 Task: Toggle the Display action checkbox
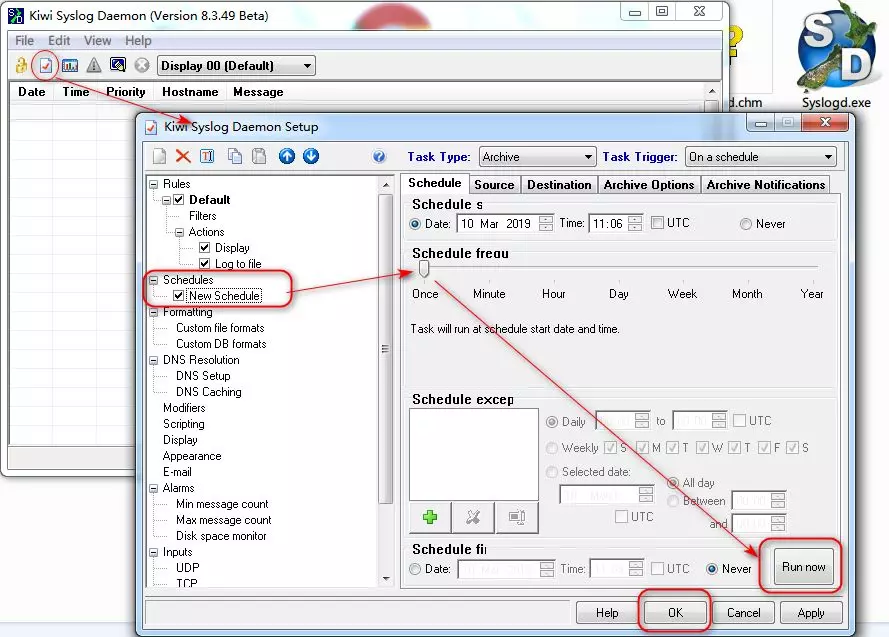205,248
